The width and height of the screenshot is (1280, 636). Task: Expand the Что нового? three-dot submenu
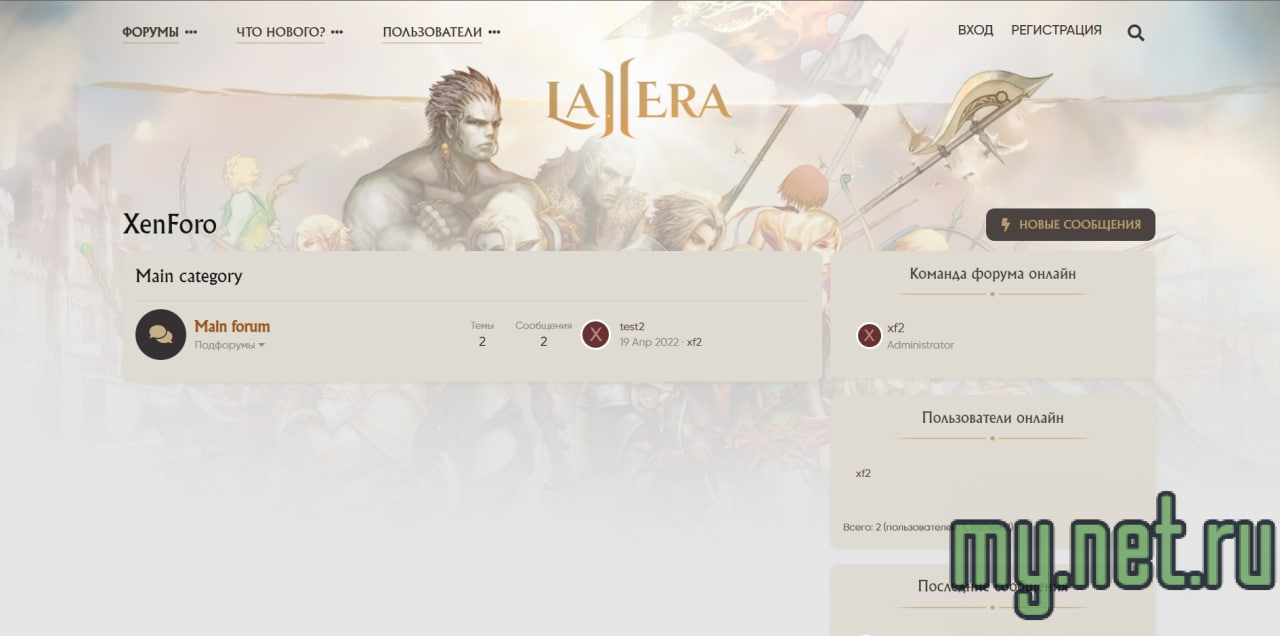point(337,32)
